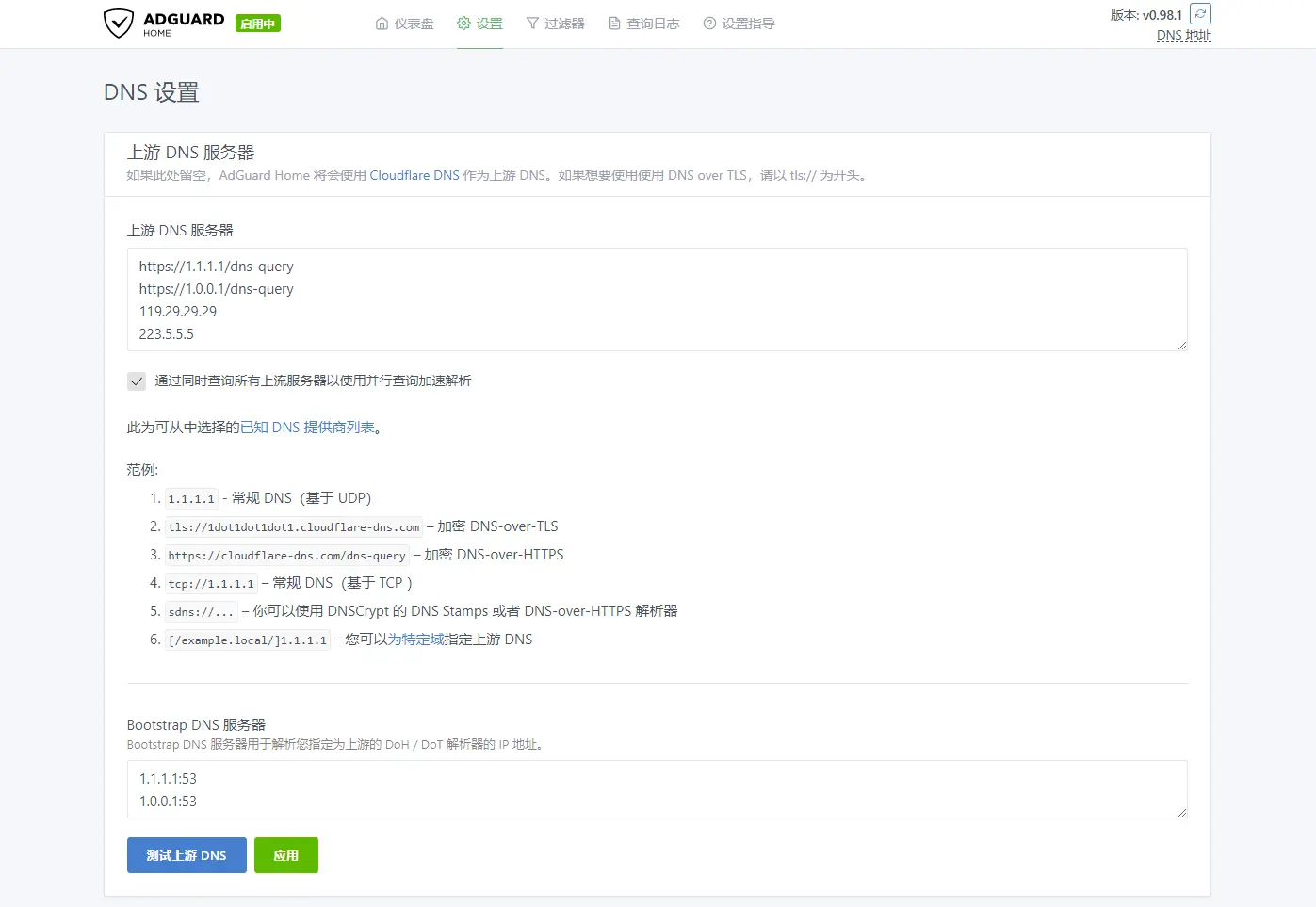Viewport: 1316px width, 907px height.
Task: Grab the Bootstrap DNS textarea resize handle
Action: click(1181, 812)
